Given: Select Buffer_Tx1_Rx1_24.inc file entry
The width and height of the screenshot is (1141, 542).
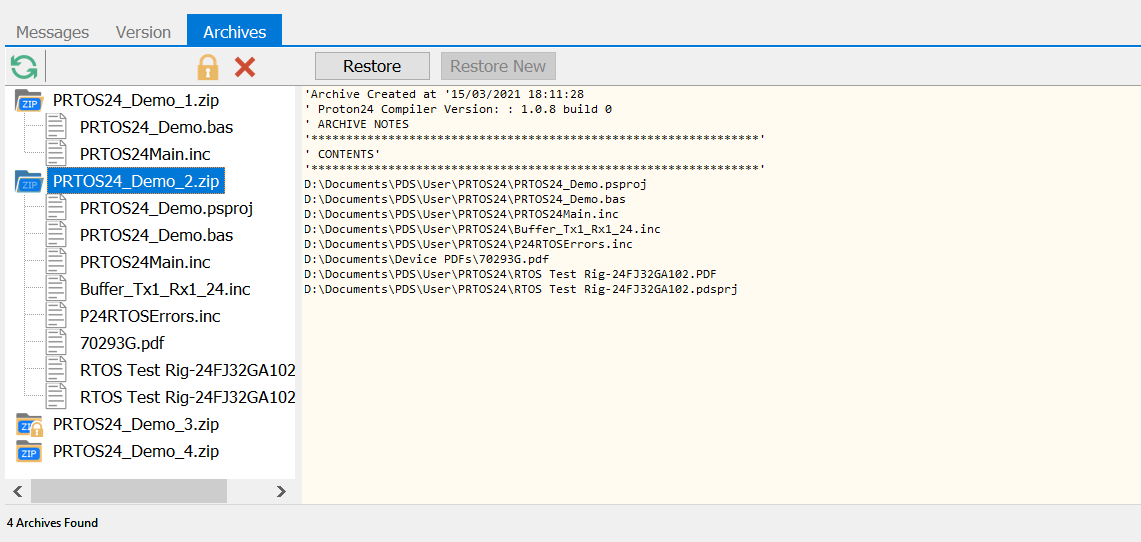Looking at the screenshot, I should pyautogui.click(x=165, y=290).
